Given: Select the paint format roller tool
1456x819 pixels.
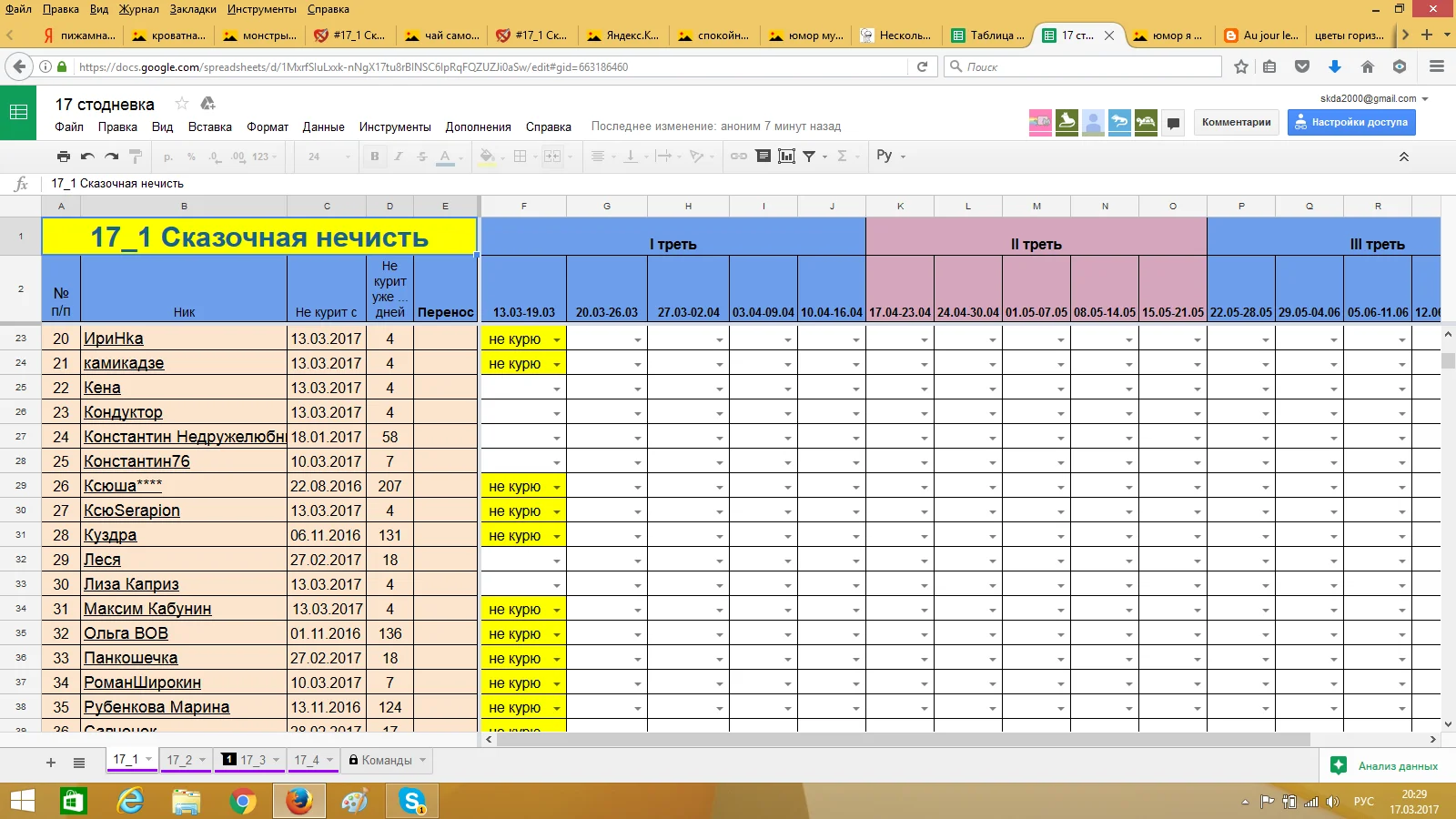Looking at the screenshot, I should [136, 157].
